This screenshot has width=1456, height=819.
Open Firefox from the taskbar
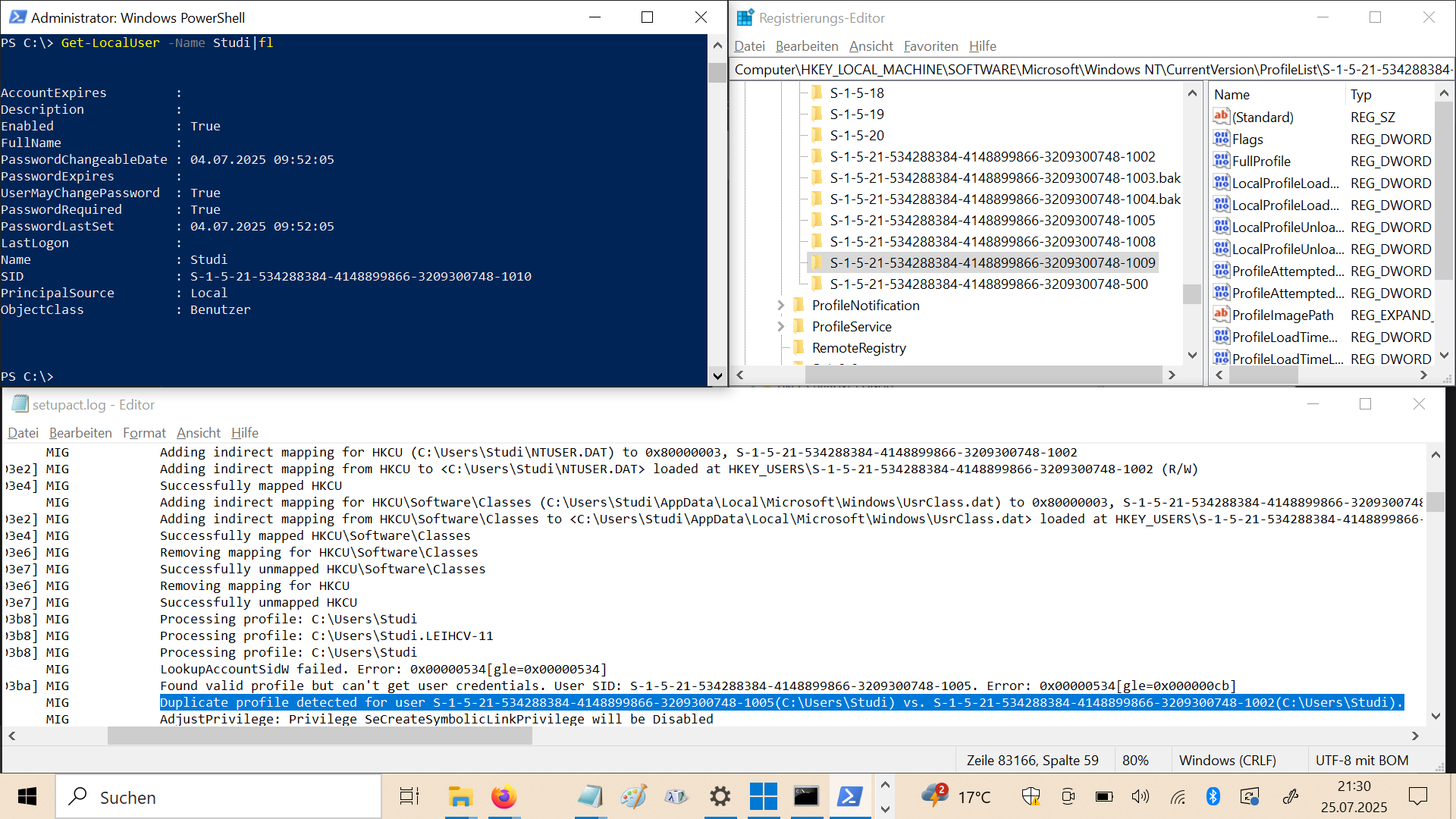(x=504, y=797)
